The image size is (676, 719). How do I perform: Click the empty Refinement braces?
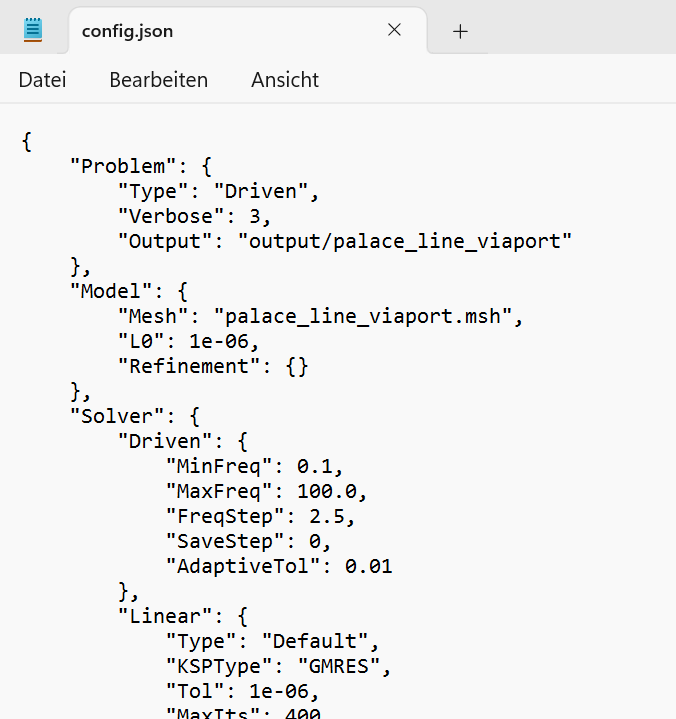click(x=297, y=366)
